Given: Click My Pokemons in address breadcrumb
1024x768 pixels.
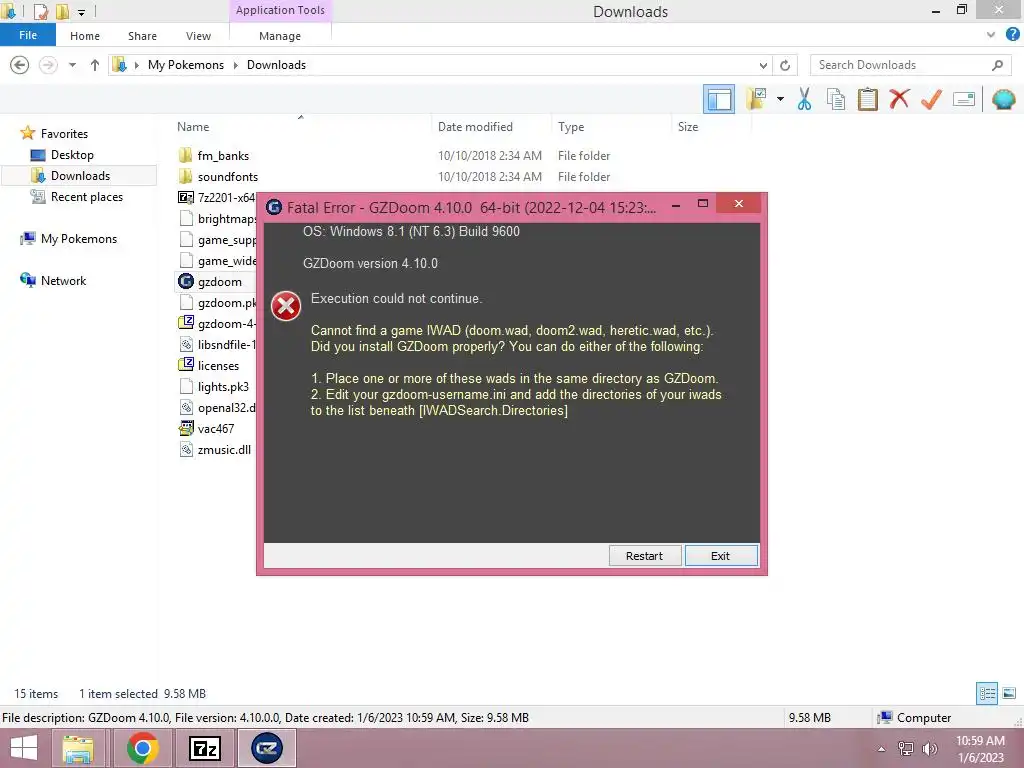Looking at the screenshot, I should click(x=185, y=65).
